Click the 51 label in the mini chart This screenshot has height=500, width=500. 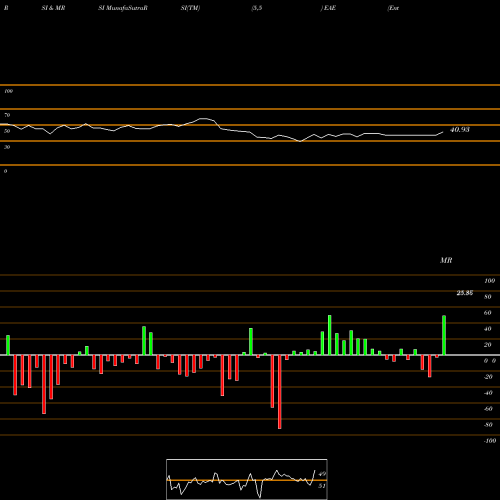tap(322, 486)
